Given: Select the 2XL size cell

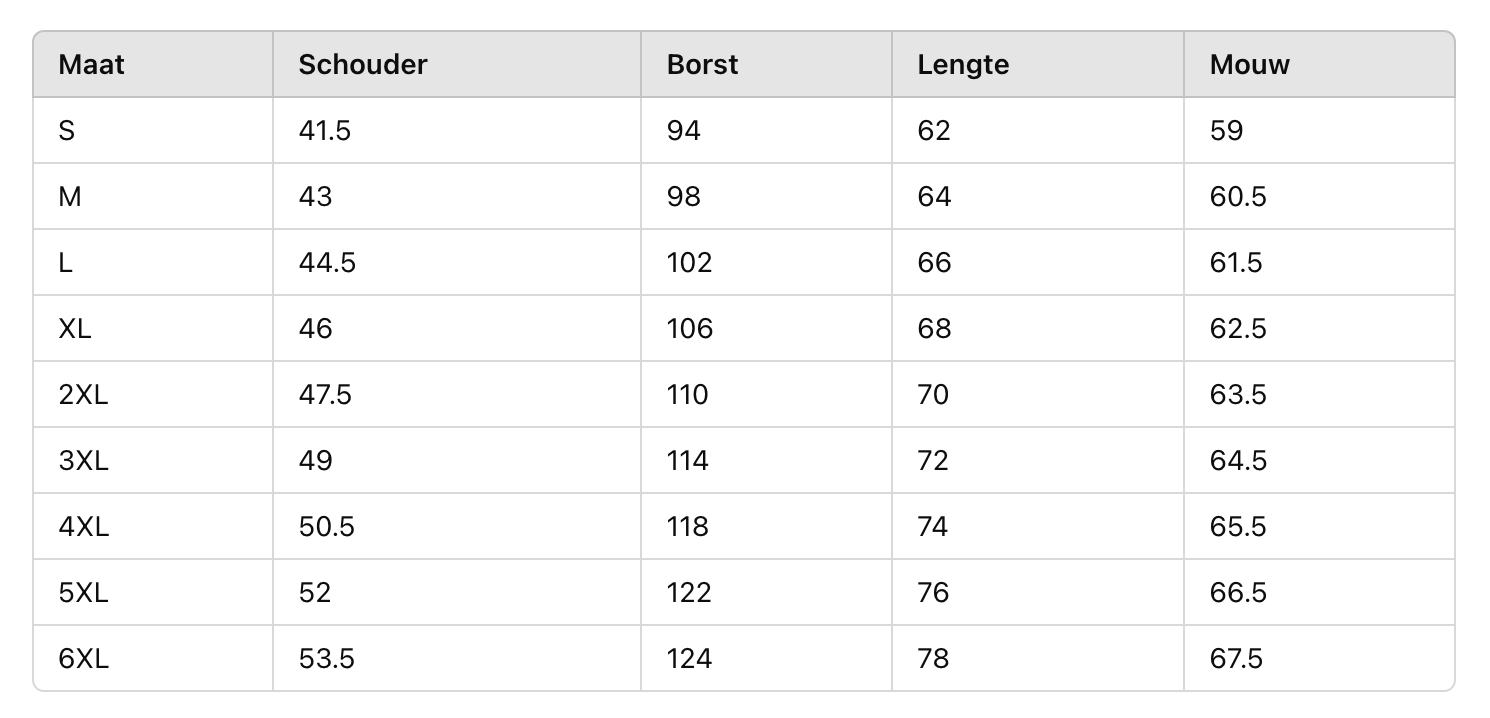Looking at the screenshot, I should click(x=83, y=395).
